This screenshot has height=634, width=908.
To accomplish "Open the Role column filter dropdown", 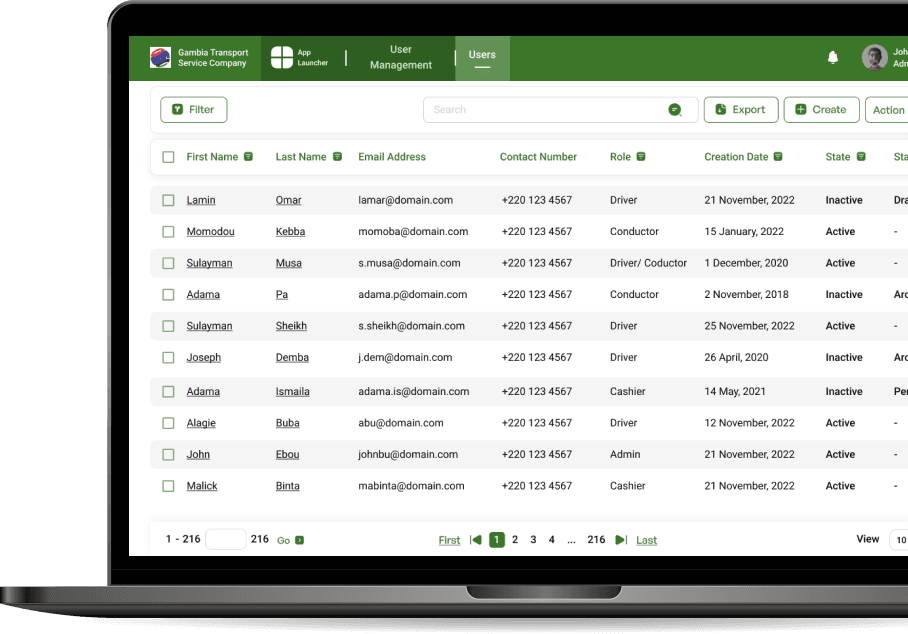I will (641, 157).
